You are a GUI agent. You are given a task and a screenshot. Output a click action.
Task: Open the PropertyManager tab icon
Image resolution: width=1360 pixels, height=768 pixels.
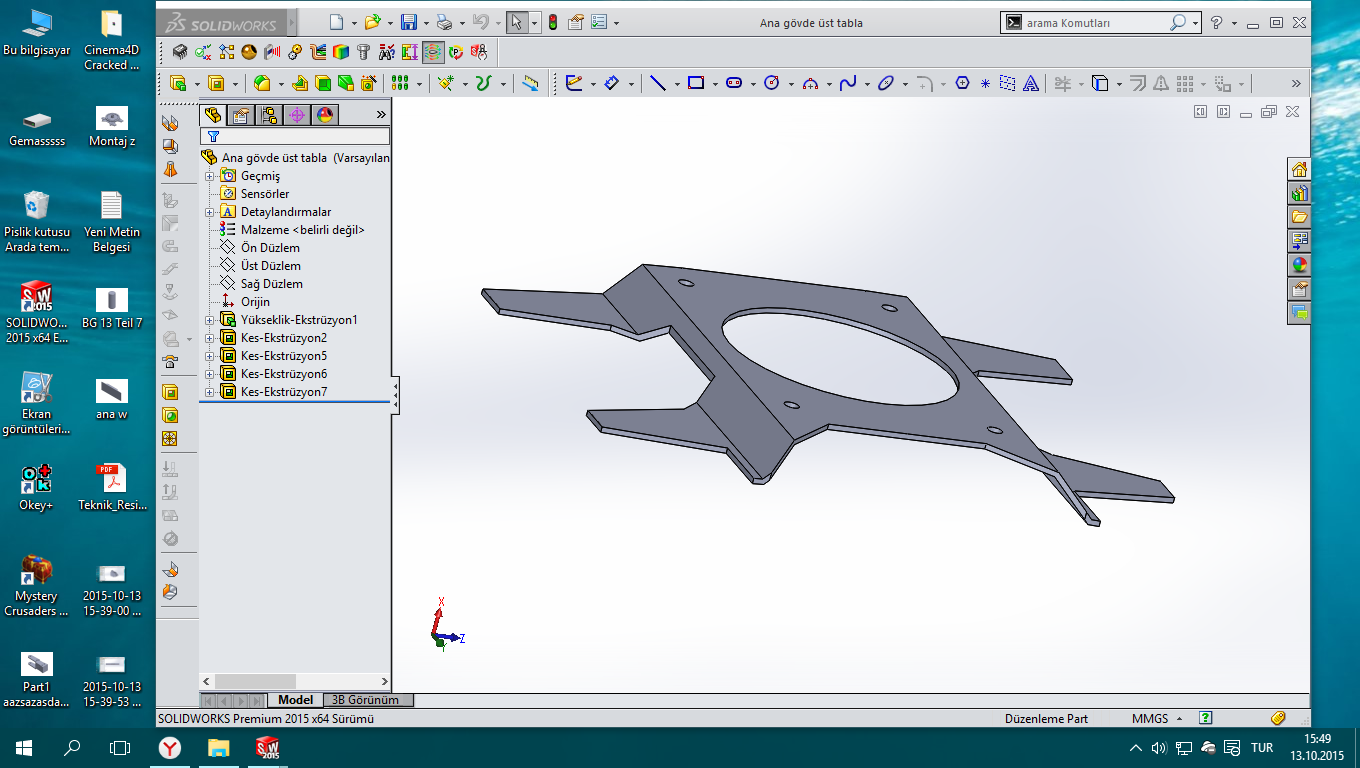point(240,115)
